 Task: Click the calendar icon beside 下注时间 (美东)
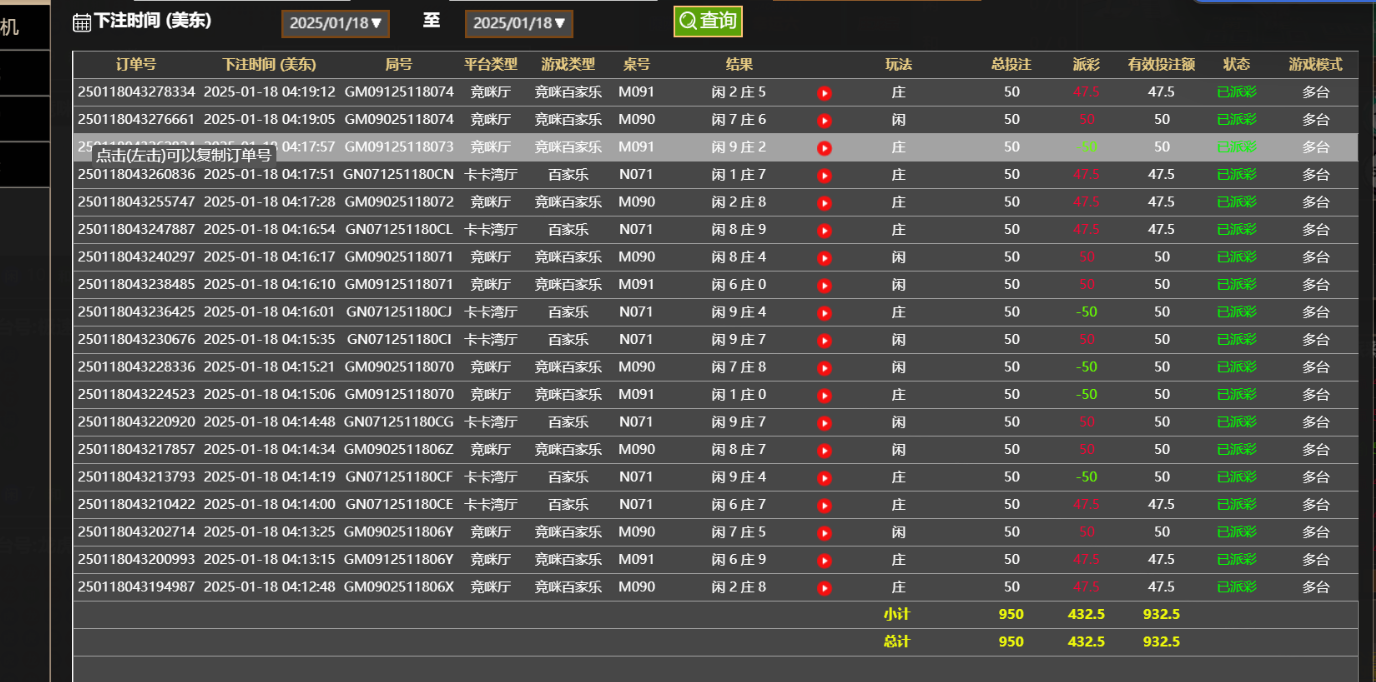[x=82, y=22]
